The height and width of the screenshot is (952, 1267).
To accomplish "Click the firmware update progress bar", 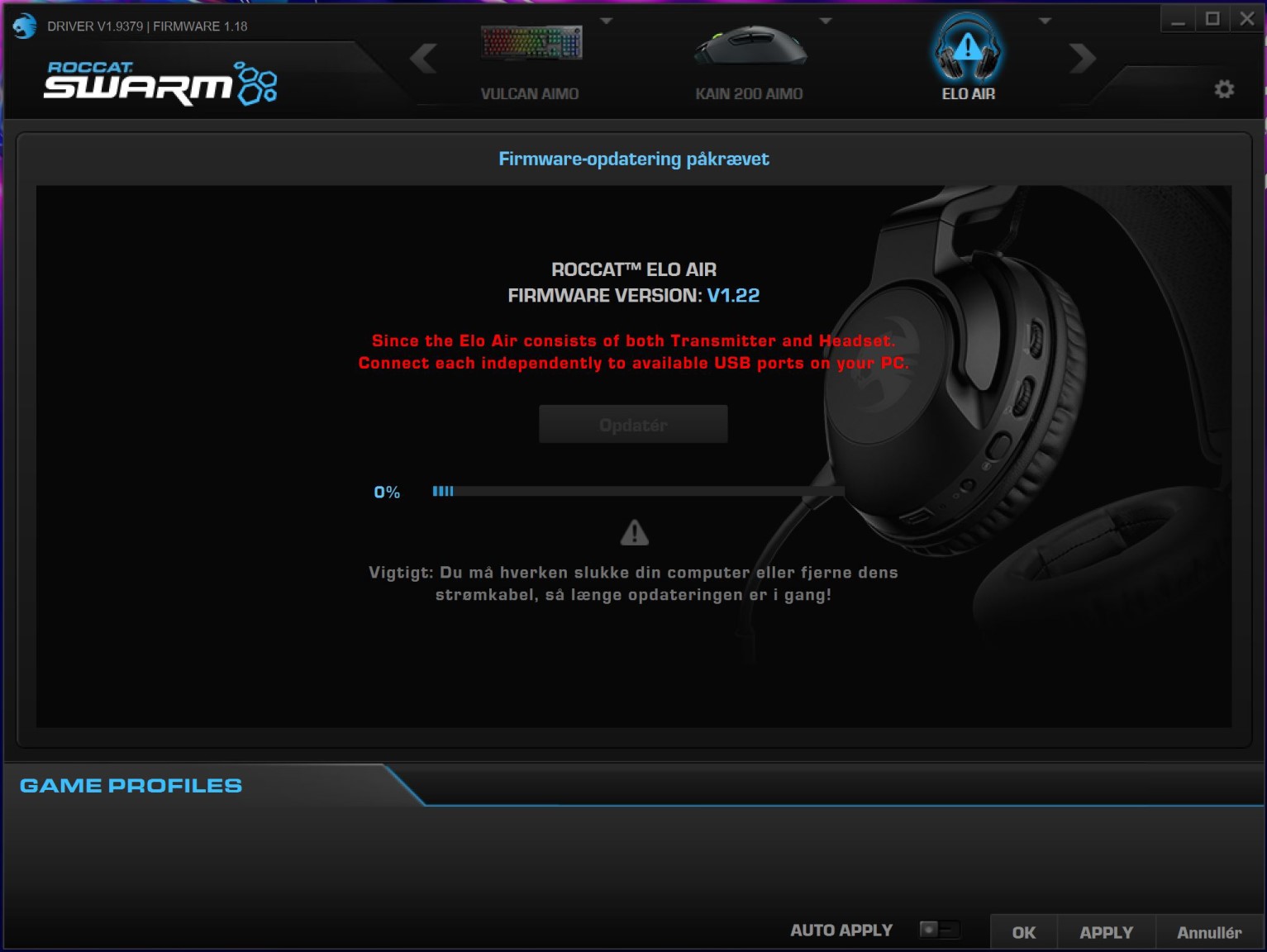I will click(x=637, y=491).
